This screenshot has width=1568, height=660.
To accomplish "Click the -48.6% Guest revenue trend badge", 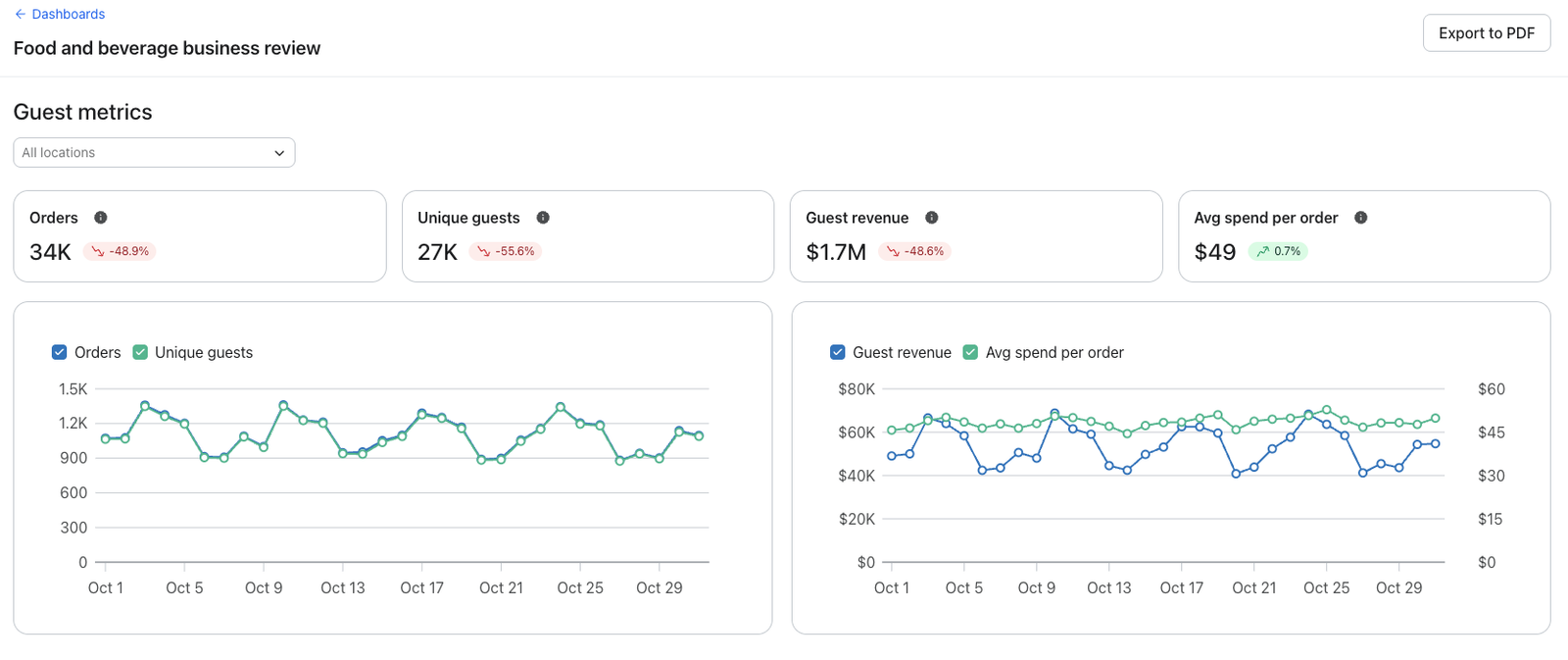I will 914,251.
